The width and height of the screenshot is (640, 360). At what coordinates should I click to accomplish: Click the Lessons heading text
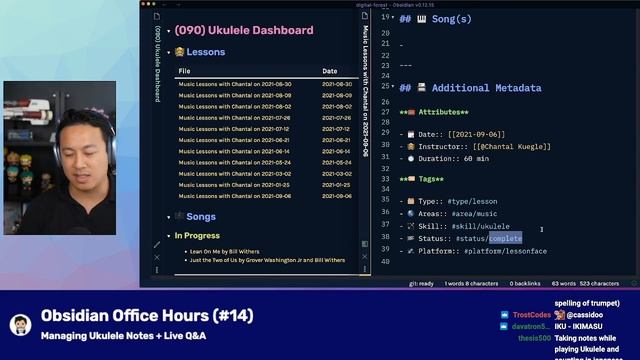[206, 52]
